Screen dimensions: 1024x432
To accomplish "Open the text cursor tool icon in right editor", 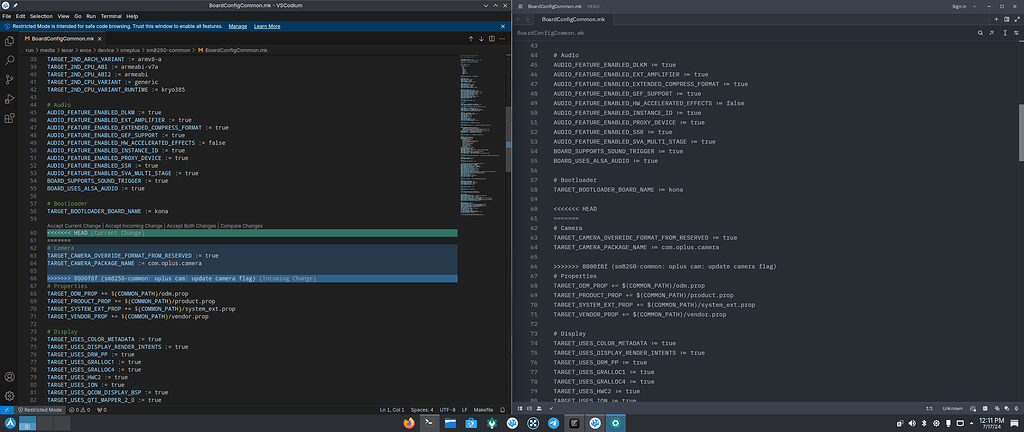I will [x=1005, y=32].
